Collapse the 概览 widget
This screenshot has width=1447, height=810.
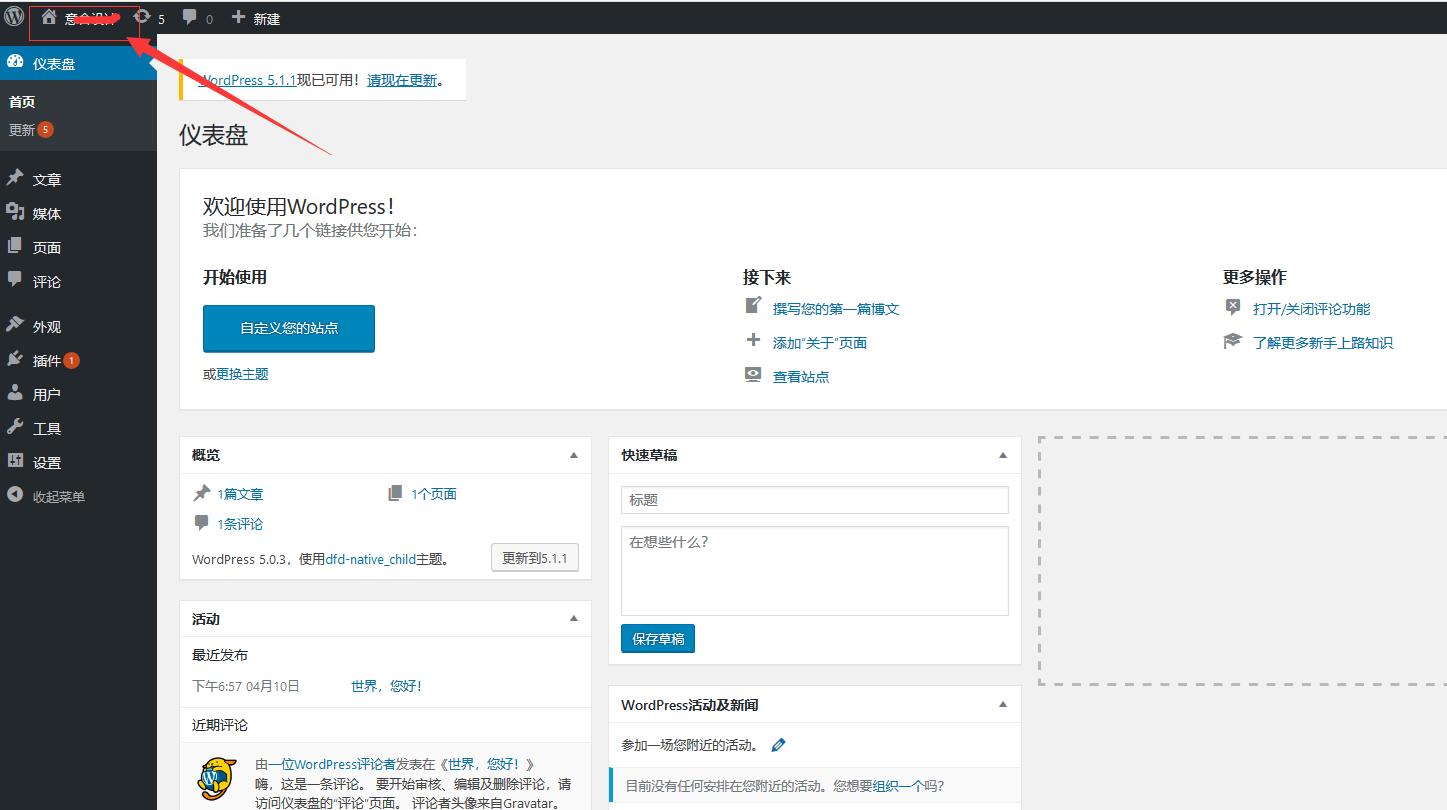[574, 455]
